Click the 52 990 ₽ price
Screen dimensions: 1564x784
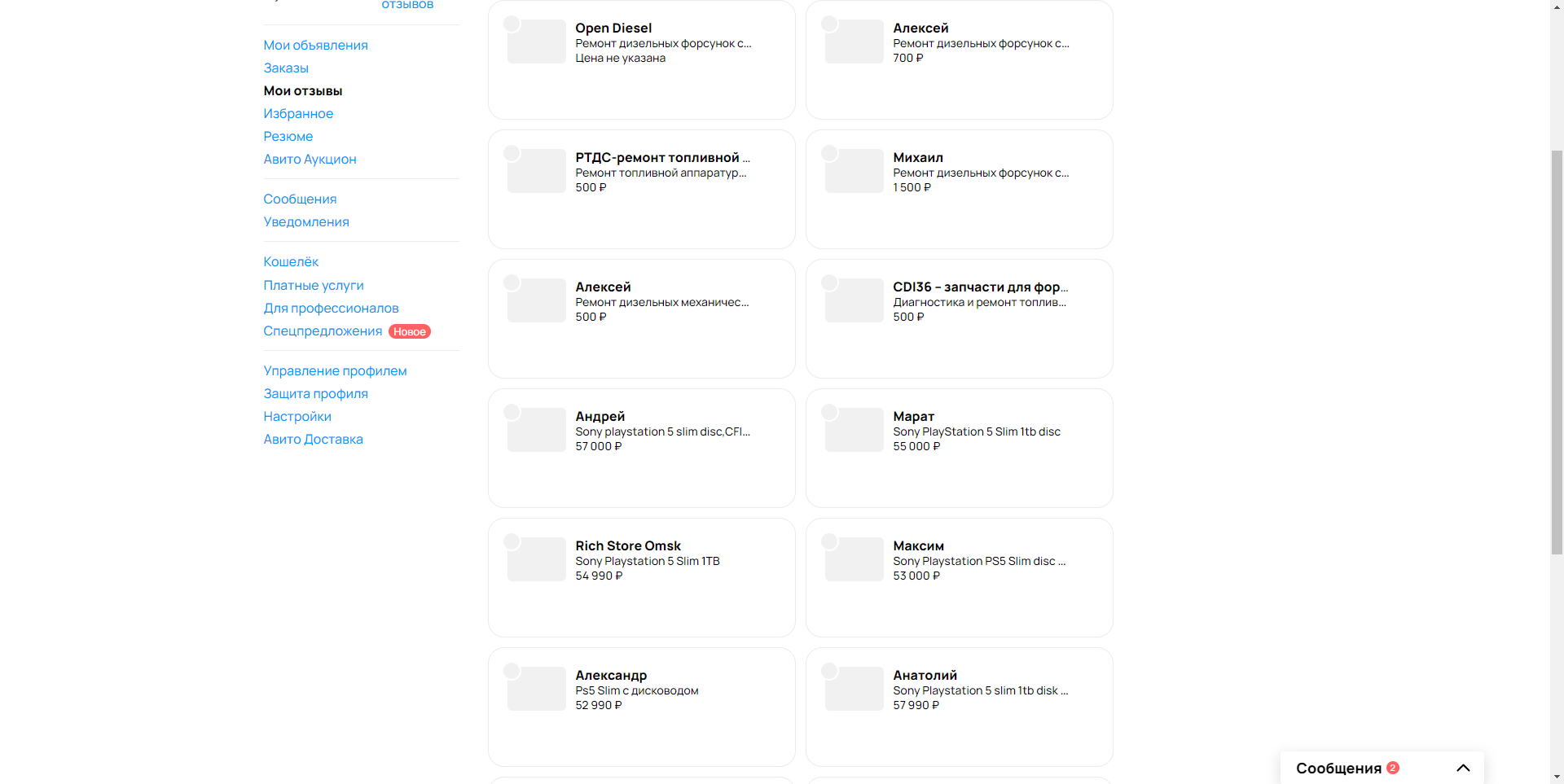click(599, 706)
